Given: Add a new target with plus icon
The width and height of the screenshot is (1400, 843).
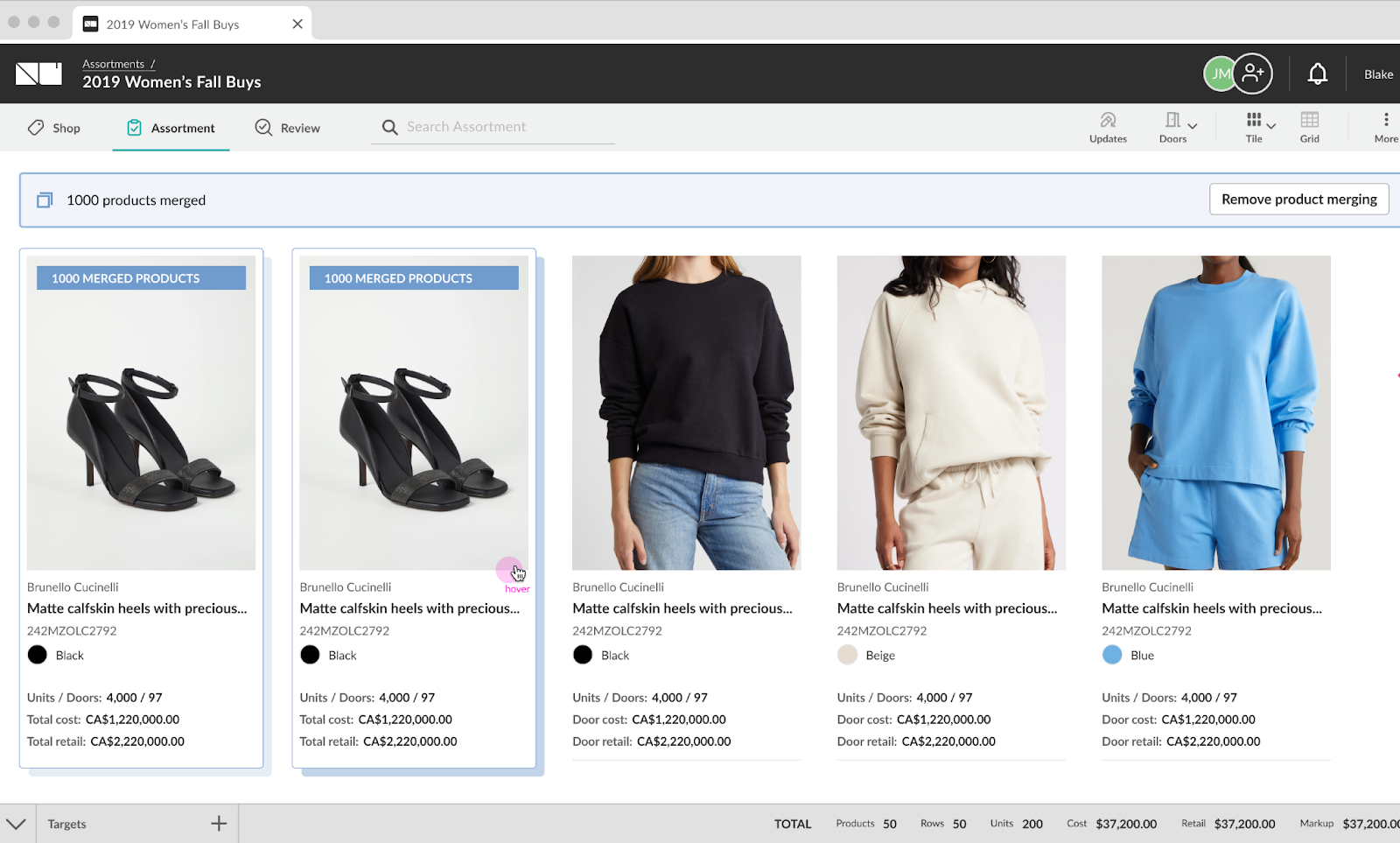Looking at the screenshot, I should 219,824.
